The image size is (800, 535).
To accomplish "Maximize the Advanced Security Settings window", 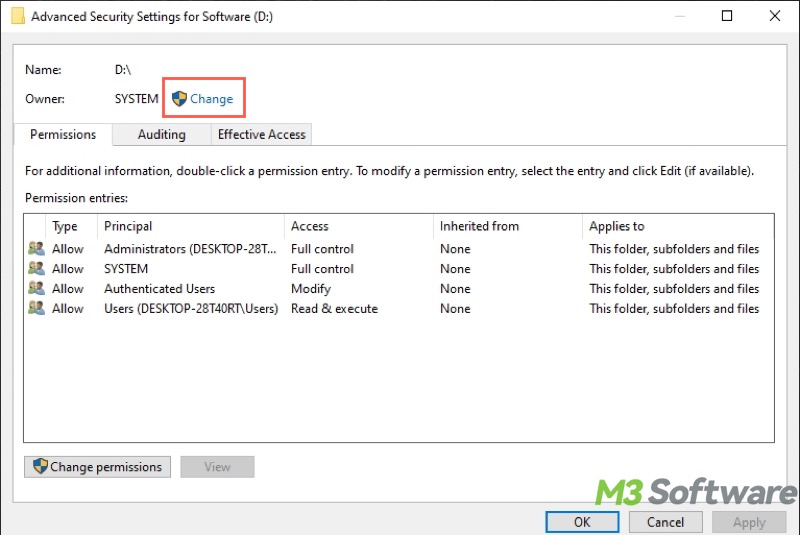I will 727,16.
